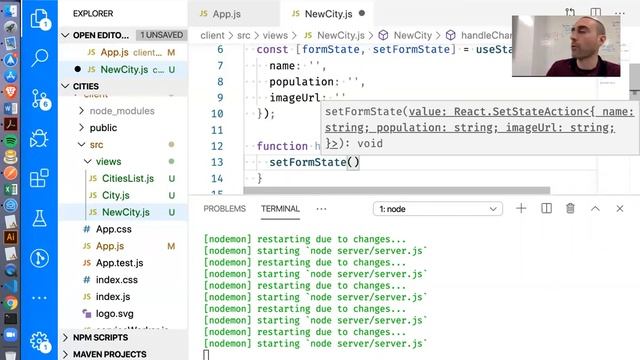Viewport: 640px width, 360px height.
Task: Open the Search view in activity bar
Action: pyautogui.click(x=39, y=58)
